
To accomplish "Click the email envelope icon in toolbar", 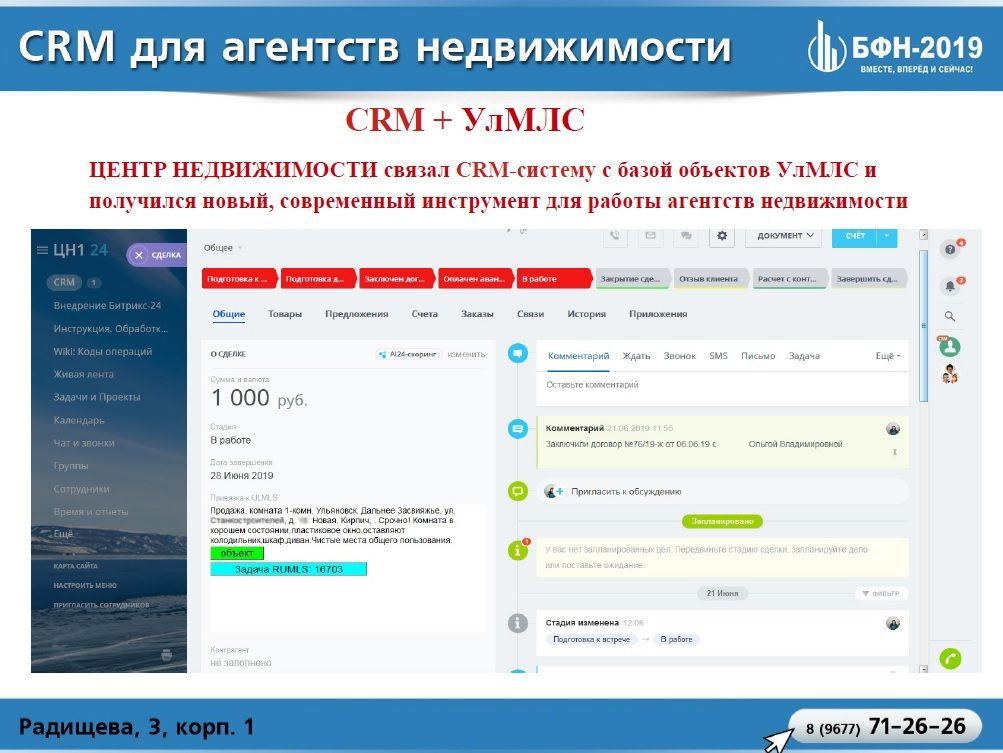I will 650,236.
